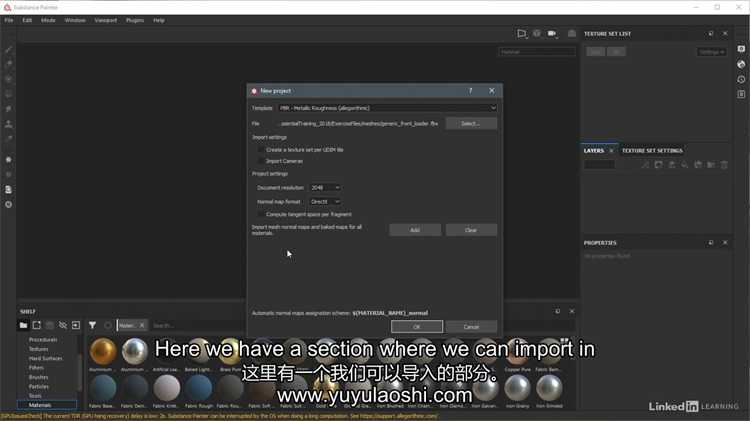Select Textures in shelf categories

coord(38,349)
